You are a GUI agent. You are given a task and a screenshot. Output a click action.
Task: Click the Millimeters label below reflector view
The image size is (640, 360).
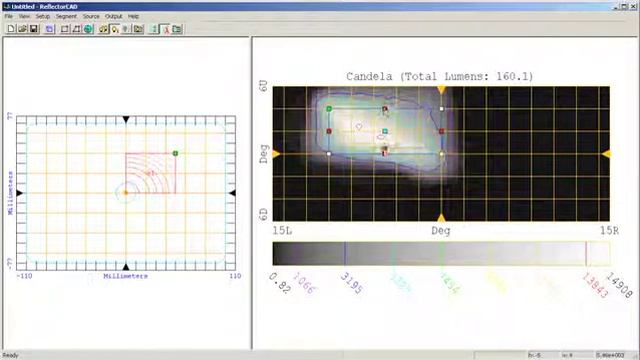pyautogui.click(x=125, y=276)
